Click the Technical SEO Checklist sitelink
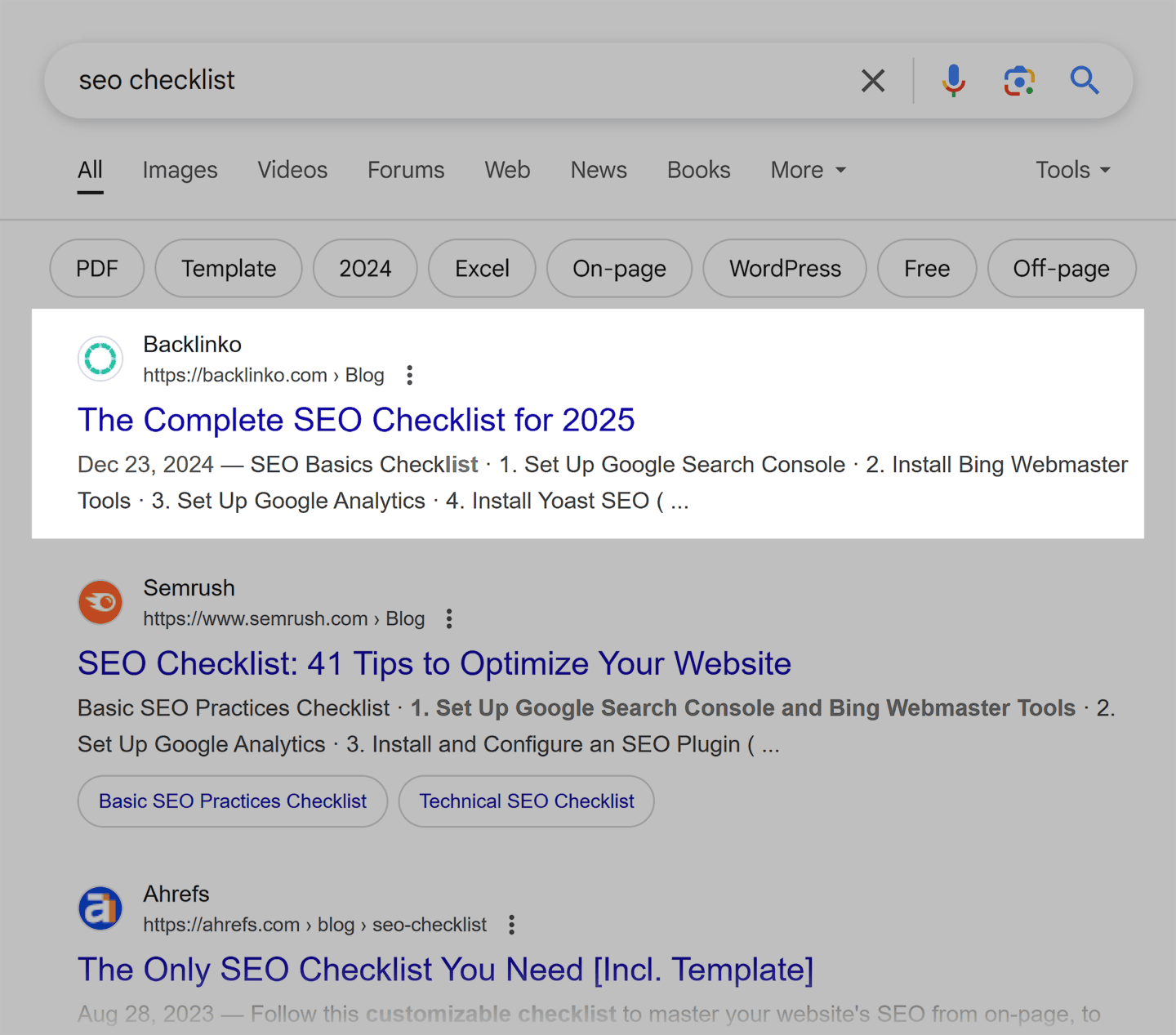Screen dimensions: 1176x1035 click(527, 801)
